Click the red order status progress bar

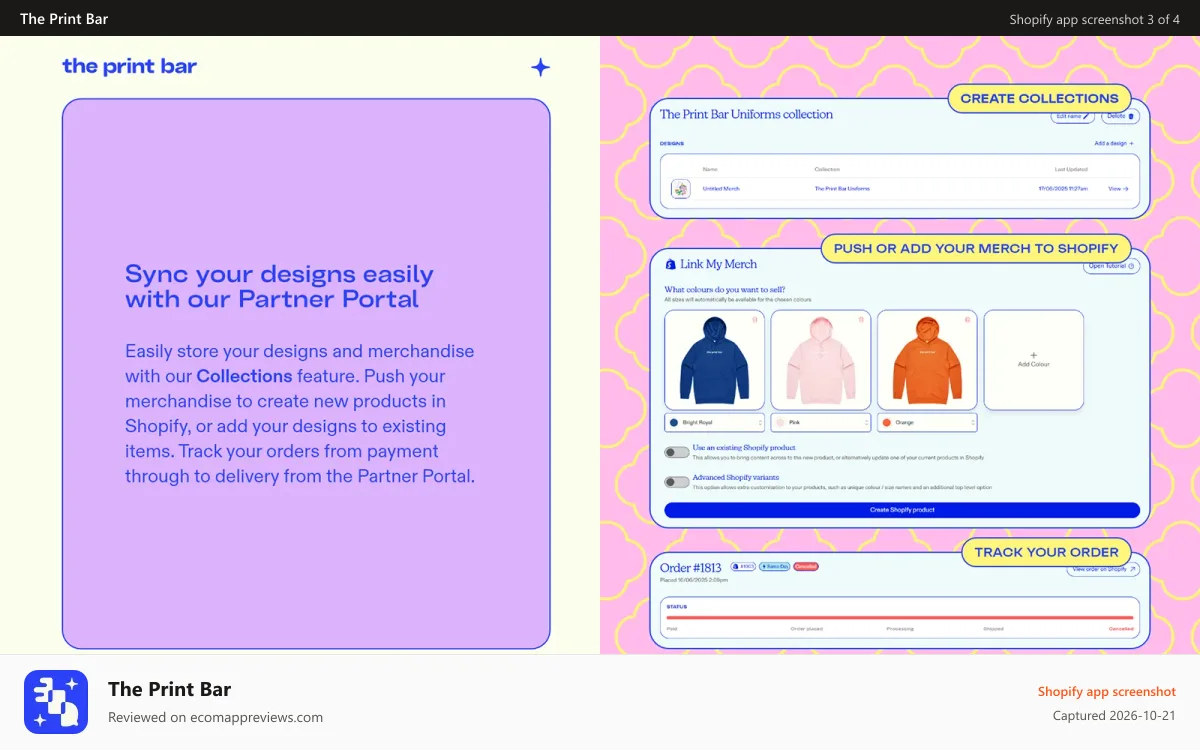point(900,618)
